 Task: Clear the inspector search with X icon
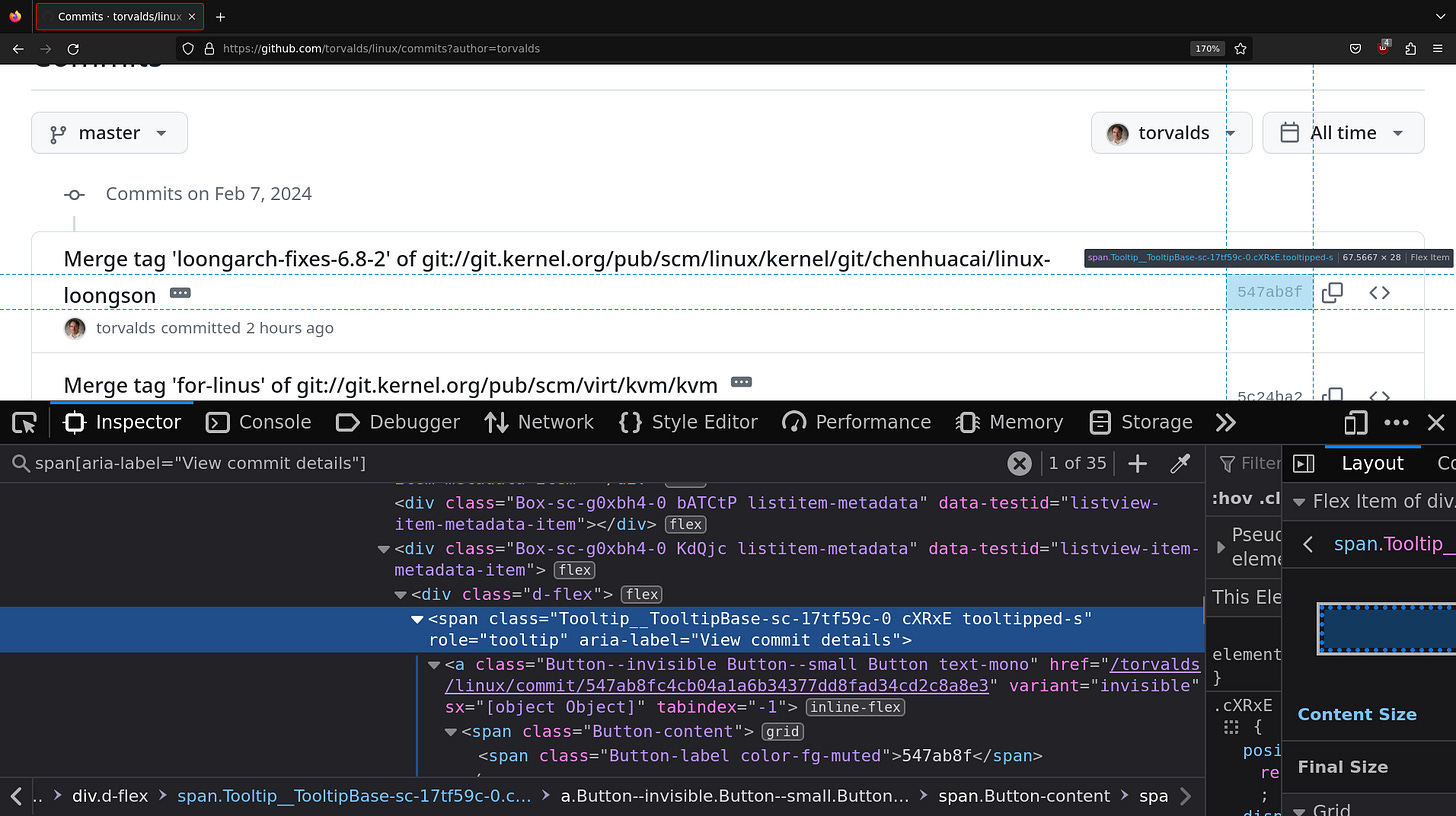click(x=1019, y=463)
